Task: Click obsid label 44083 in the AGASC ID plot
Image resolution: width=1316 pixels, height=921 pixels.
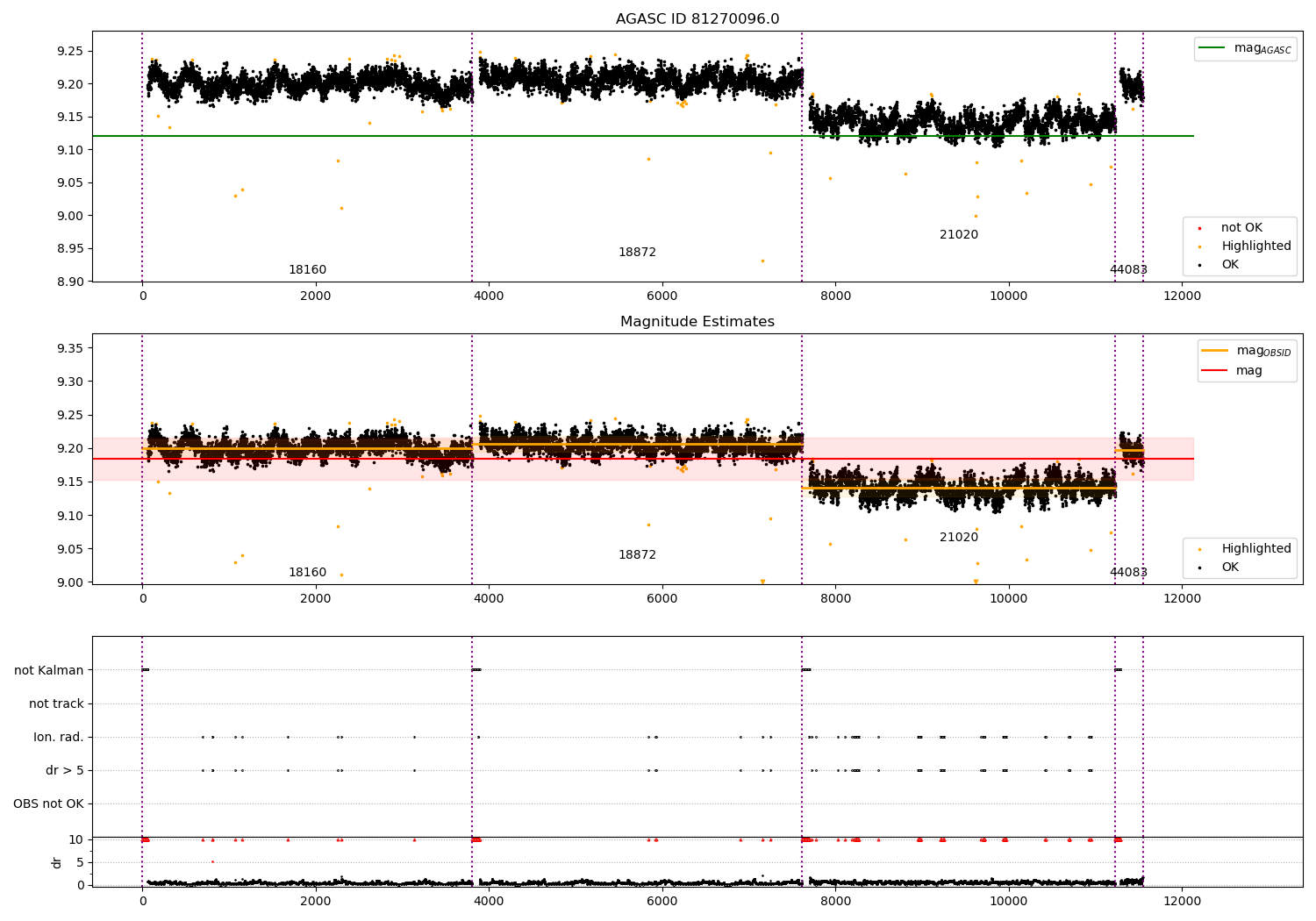Action: pos(1128,270)
